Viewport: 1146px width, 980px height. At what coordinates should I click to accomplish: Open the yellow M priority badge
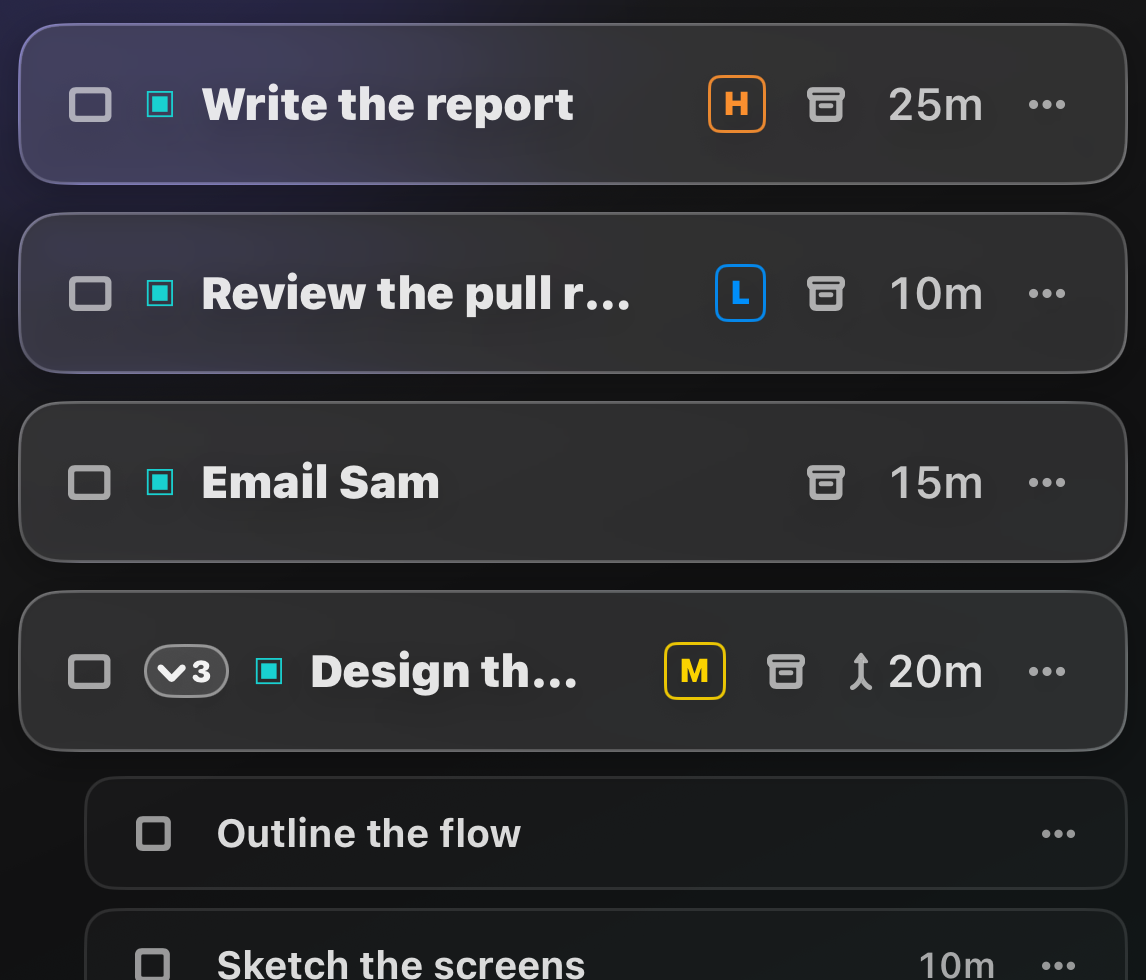695,671
